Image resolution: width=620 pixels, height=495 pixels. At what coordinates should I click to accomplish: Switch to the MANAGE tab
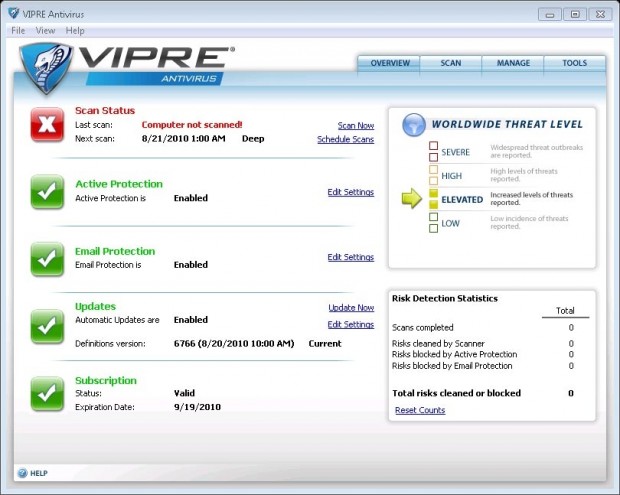pos(513,63)
